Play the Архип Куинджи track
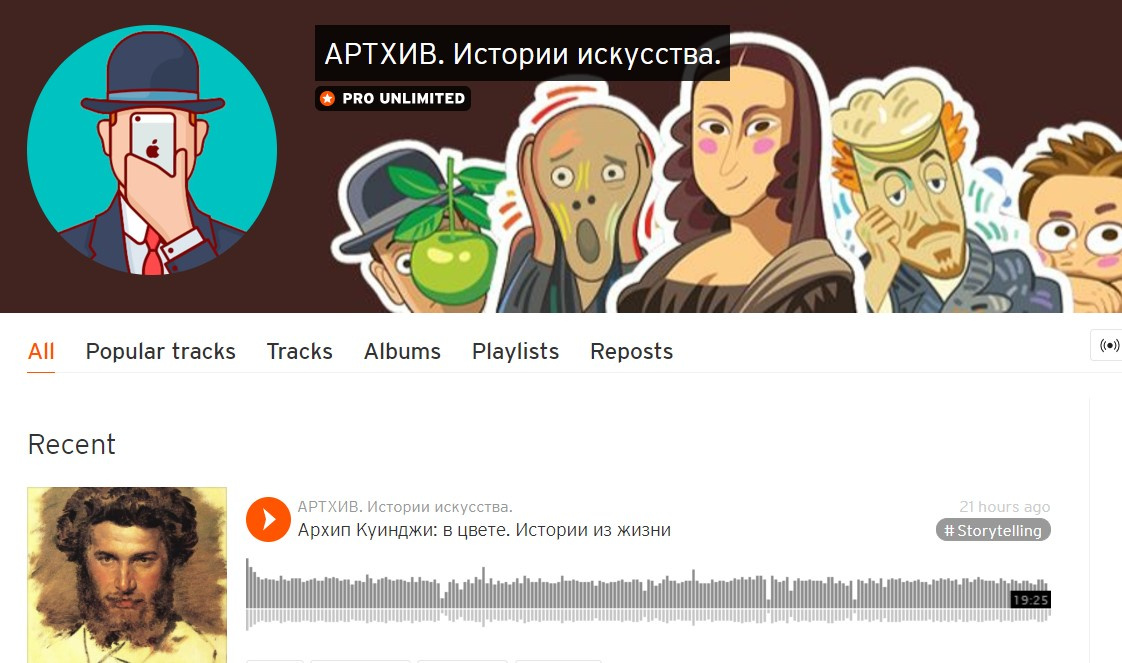The width and height of the screenshot is (1122, 663). click(268, 519)
